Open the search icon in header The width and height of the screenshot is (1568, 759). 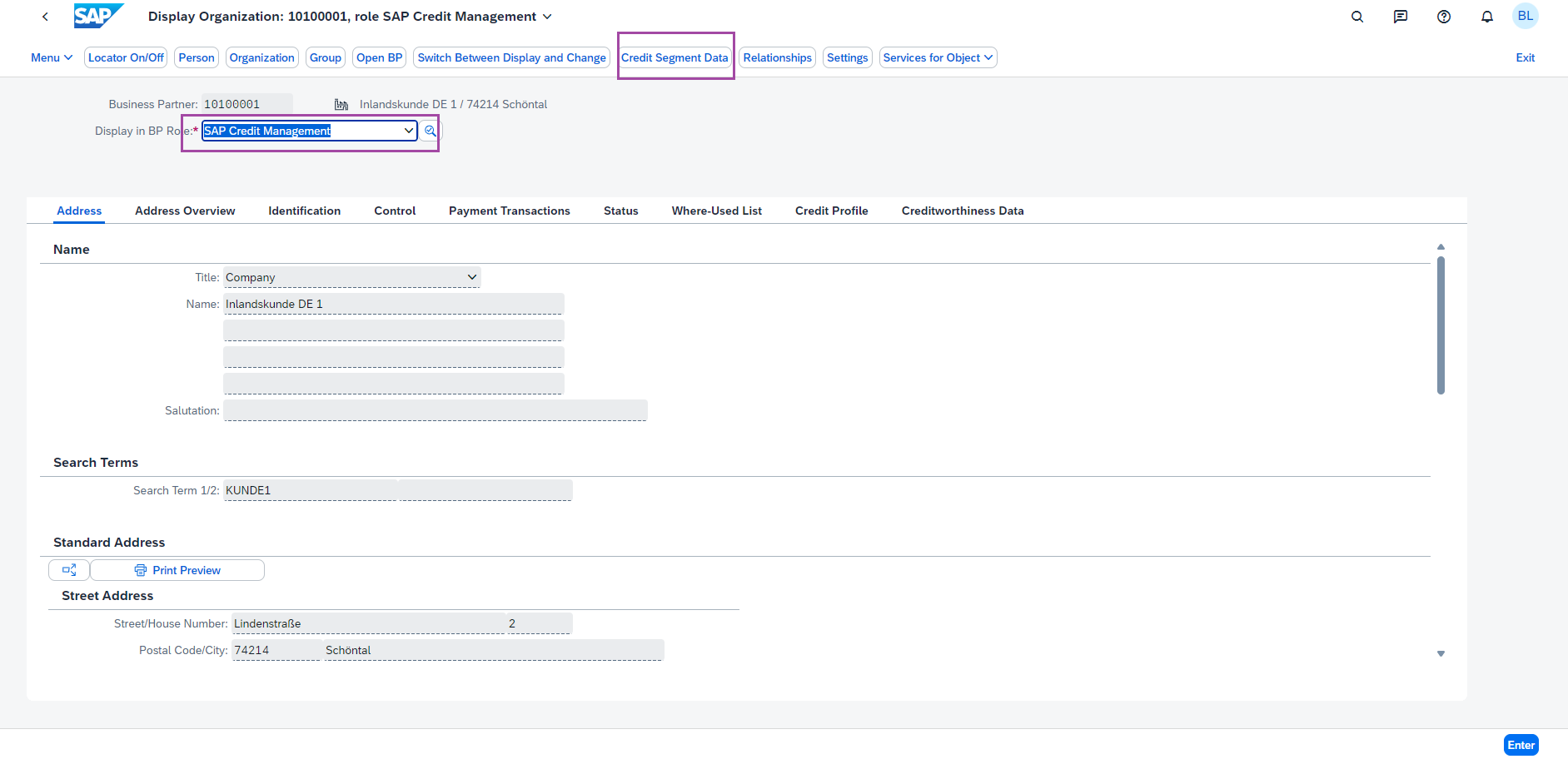[1357, 17]
